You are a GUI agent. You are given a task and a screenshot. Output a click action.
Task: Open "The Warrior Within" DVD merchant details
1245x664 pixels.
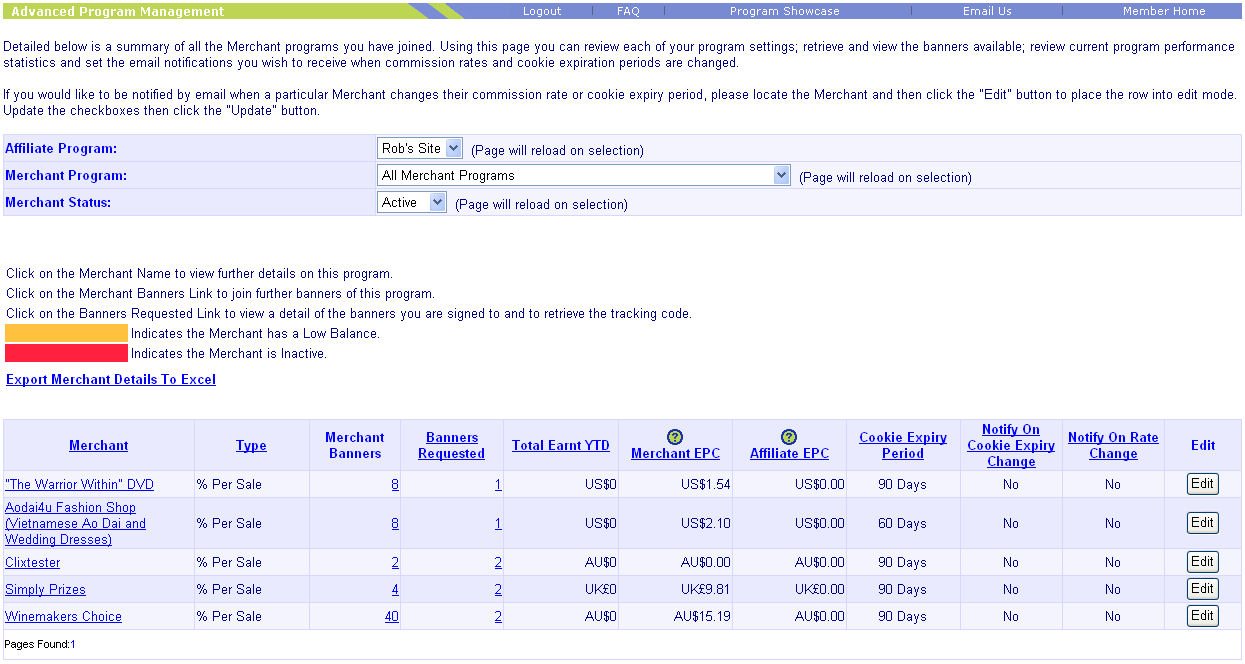(80, 484)
